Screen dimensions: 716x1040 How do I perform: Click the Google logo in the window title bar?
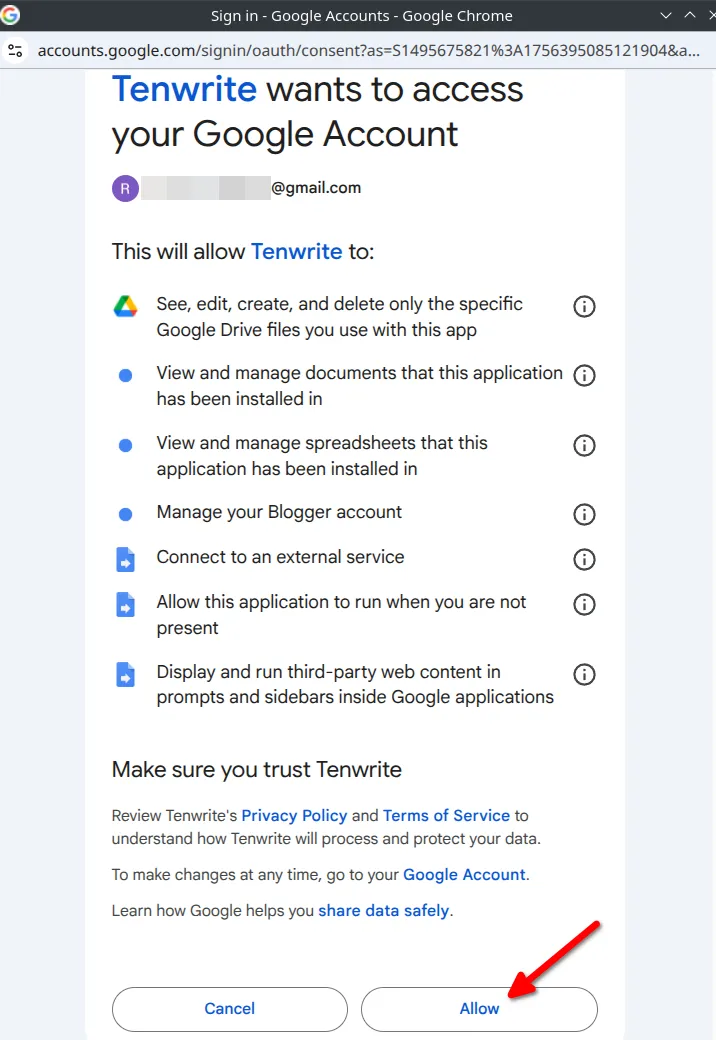[x=12, y=15]
